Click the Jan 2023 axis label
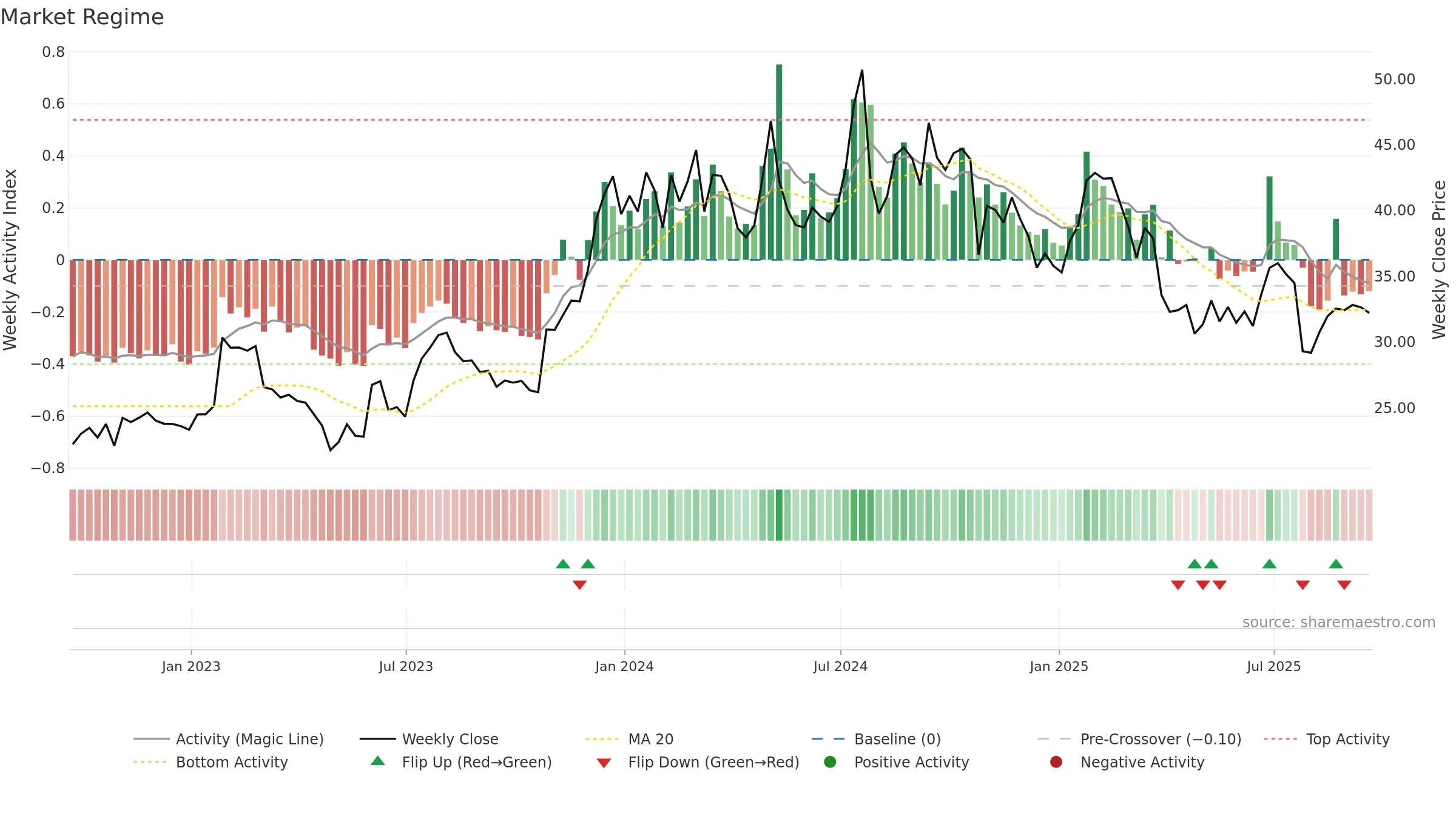 coord(191,666)
